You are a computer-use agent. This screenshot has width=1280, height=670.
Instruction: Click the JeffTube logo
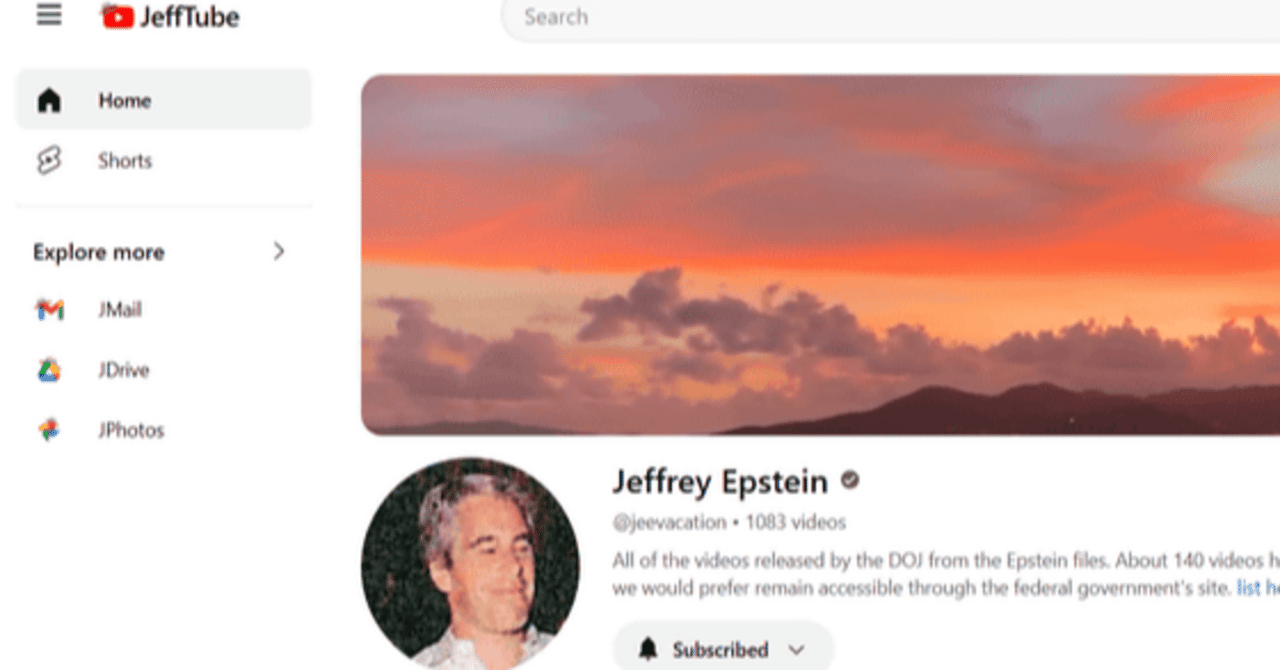click(x=170, y=16)
